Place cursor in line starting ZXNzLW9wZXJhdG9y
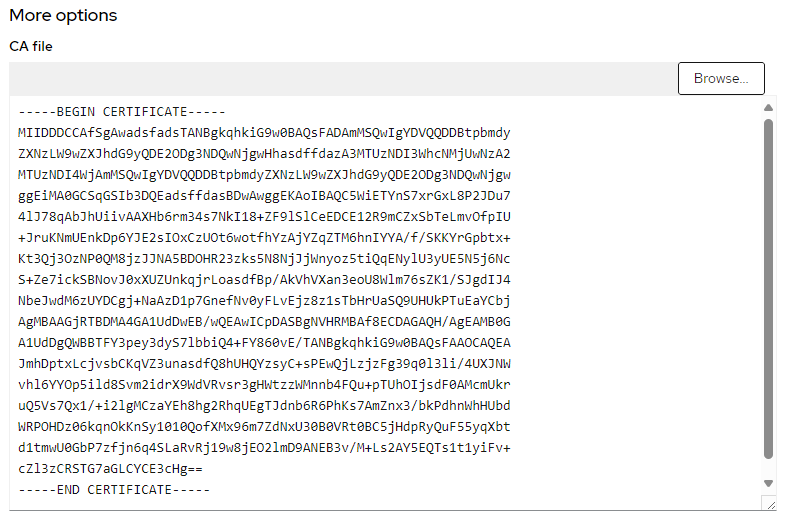786x518 pixels. (x=264, y=154)
